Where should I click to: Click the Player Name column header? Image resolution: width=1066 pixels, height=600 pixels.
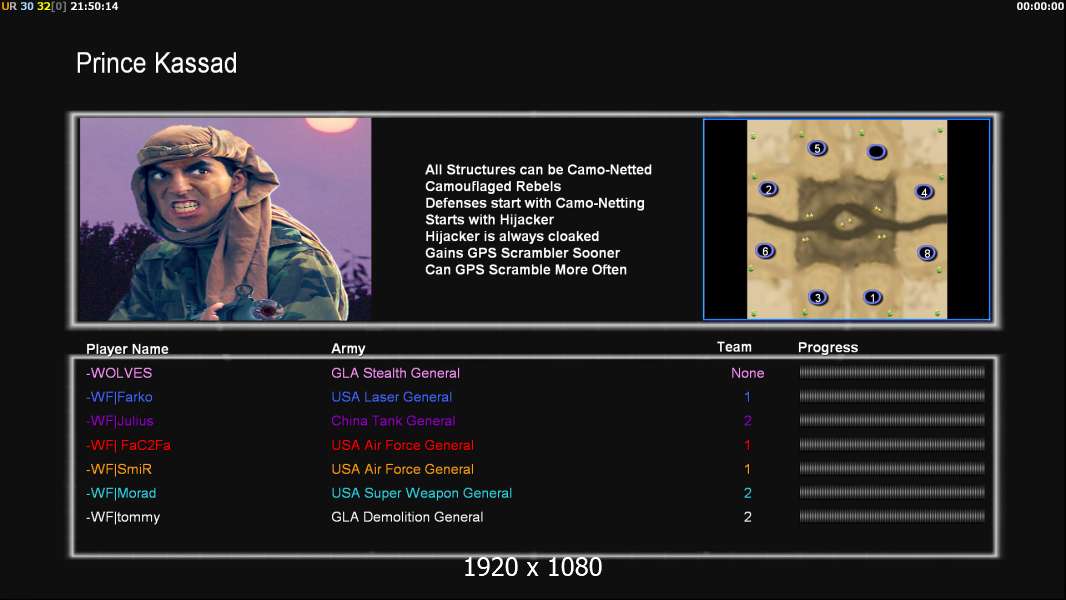127,349
